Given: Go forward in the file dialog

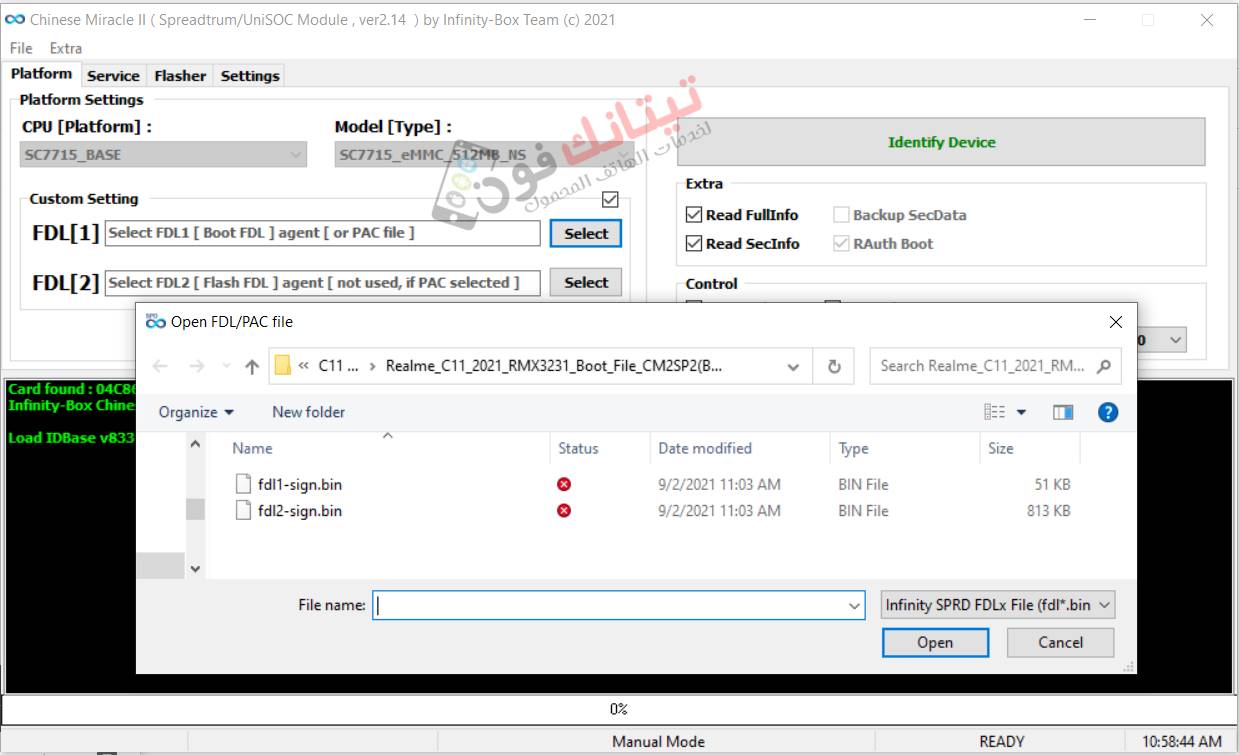Looking at the screenshot, I should [196, 366].
